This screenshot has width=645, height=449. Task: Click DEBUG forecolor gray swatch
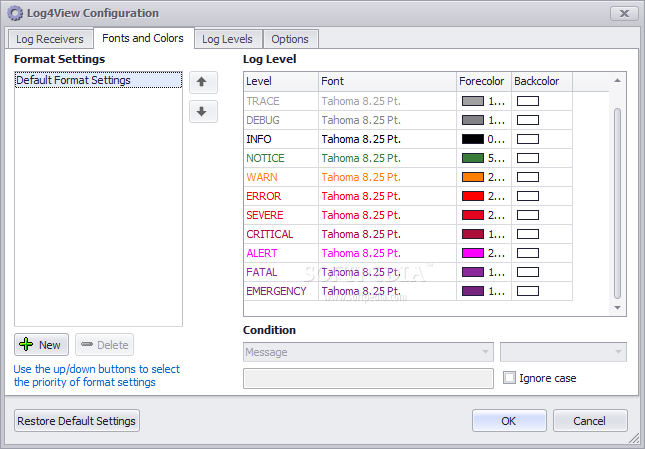click(x=473, y=120)
